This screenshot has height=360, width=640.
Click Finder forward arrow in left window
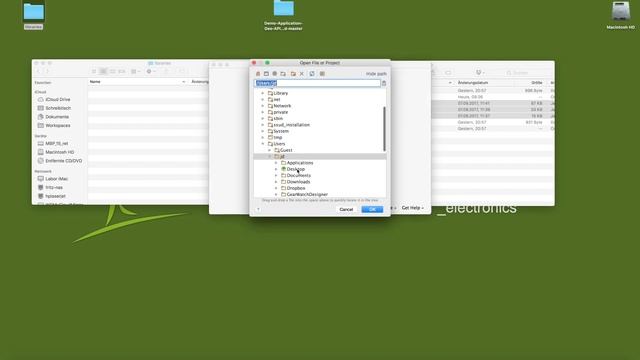47,71
